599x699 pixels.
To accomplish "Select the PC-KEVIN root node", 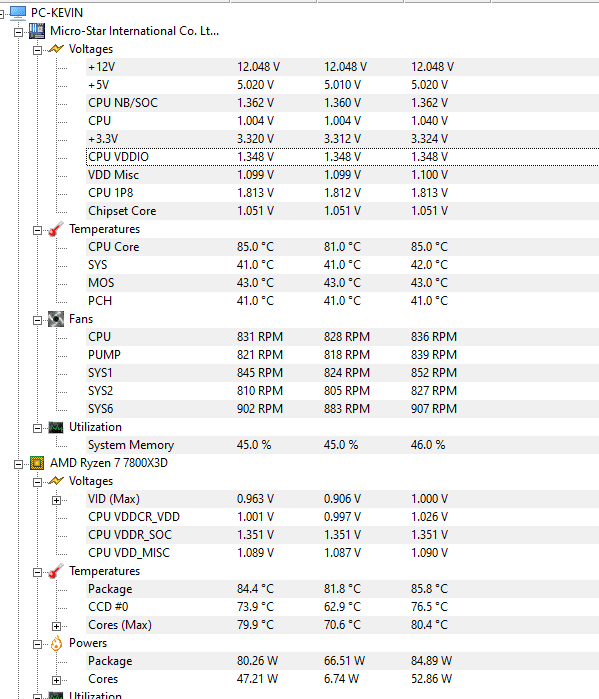I will (57, 13).
